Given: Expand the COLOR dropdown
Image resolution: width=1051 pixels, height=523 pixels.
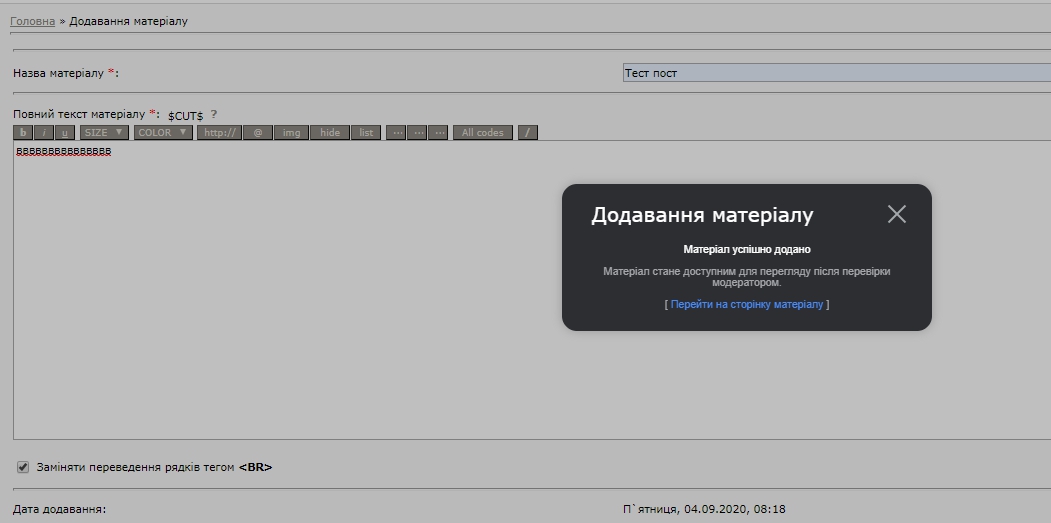Looking at the screenshot, I should (163, 132).
